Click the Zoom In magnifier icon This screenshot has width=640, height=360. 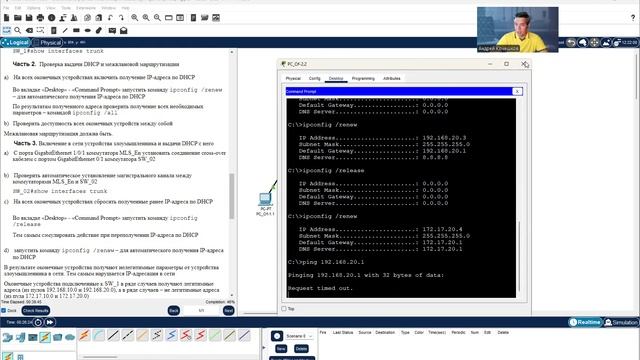(134, 18)
